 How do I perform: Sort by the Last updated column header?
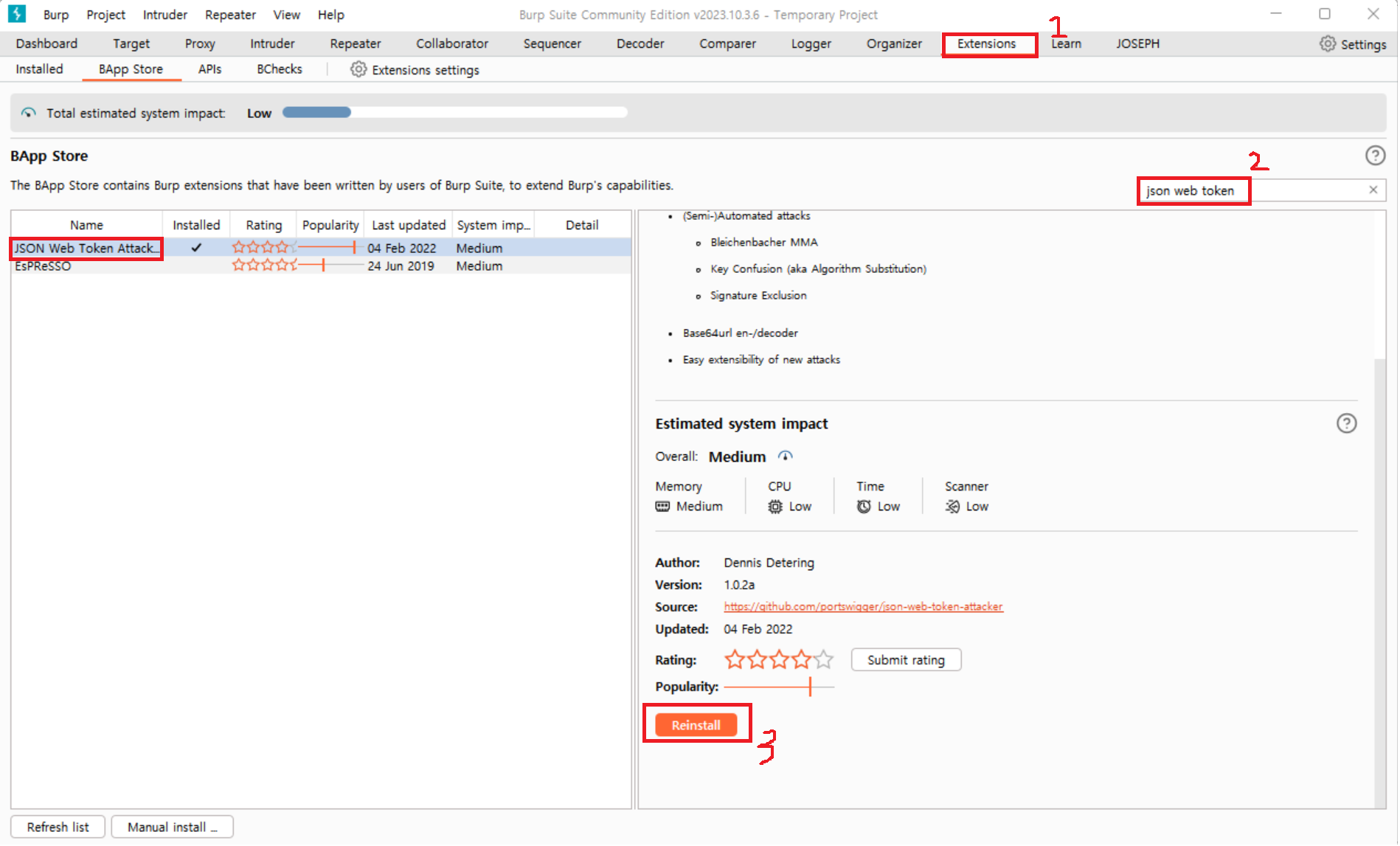409,225
